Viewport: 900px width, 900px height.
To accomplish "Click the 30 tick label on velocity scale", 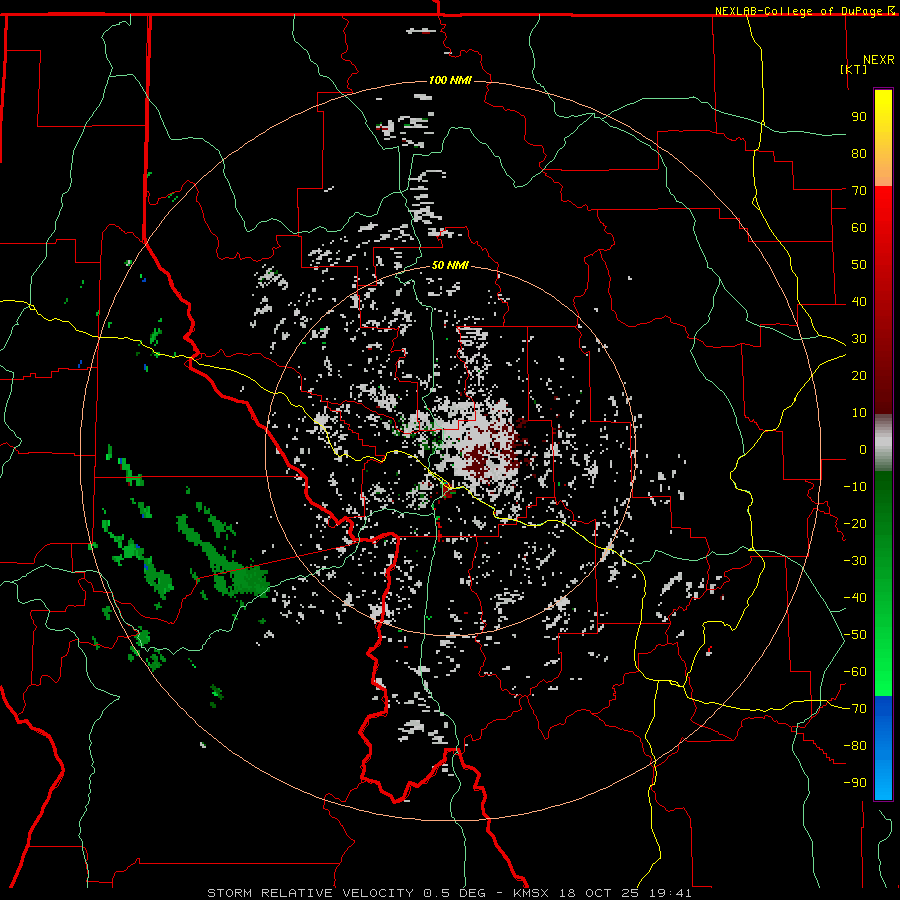I will tap(859, 339).
